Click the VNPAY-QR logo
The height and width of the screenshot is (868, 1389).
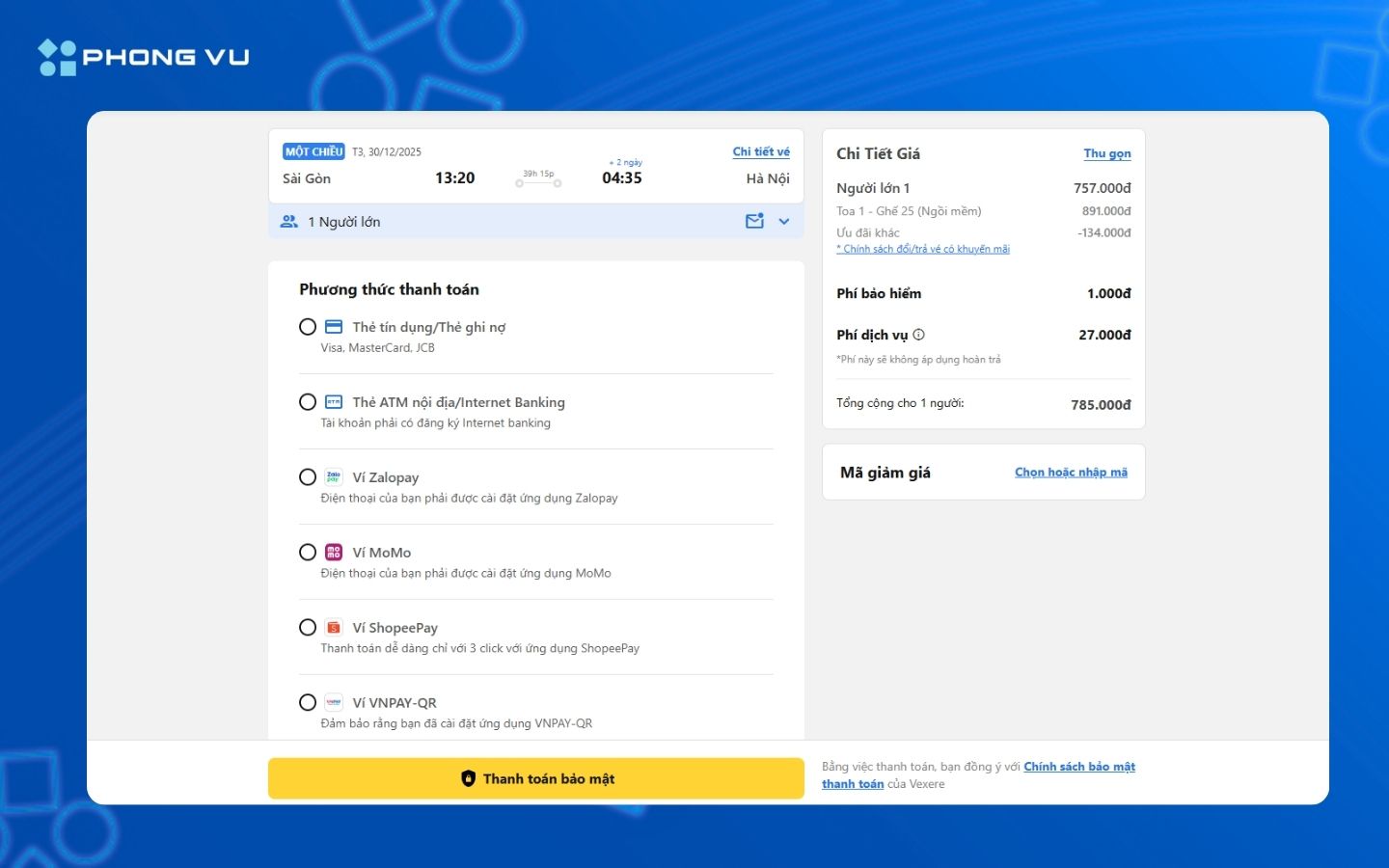click(334, 703)
